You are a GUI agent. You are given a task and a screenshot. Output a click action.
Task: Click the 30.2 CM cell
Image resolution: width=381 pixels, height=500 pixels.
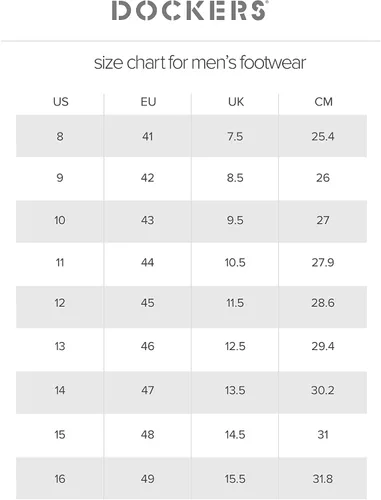click(323, 390)
